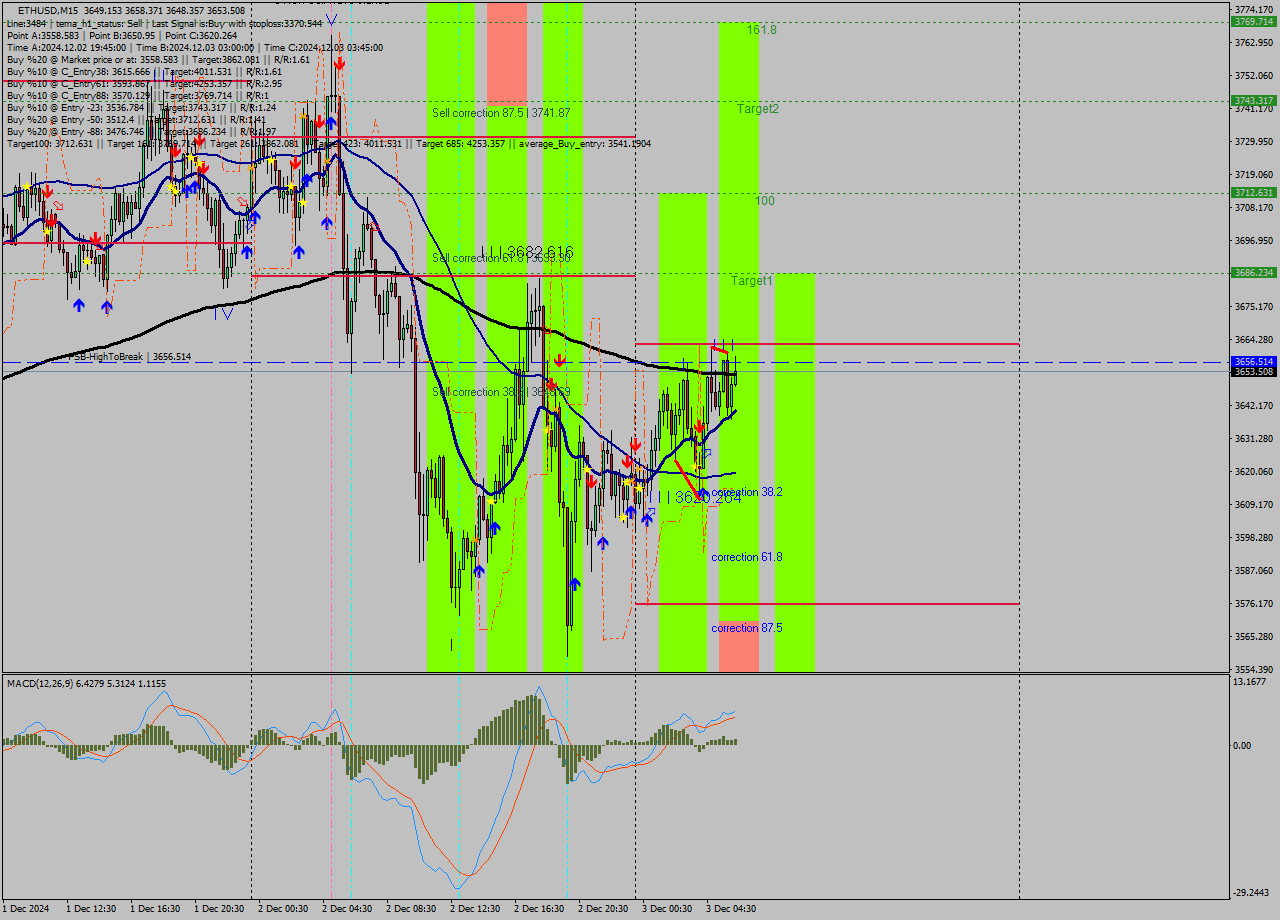Image resolution: width=1280 pixels, height=920 pixels.
Task: Click the 'FSB-HighToBreak | 3656.514' label
Action: click(x=129, y=356)
